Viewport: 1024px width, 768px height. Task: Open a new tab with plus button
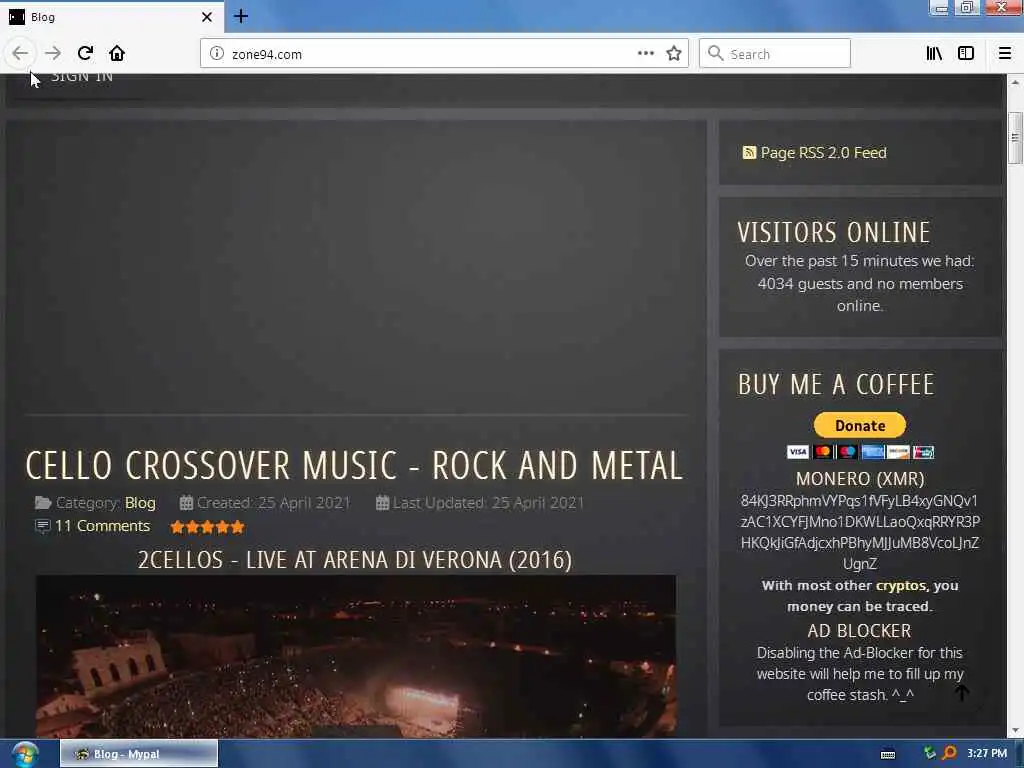[241, 16]
